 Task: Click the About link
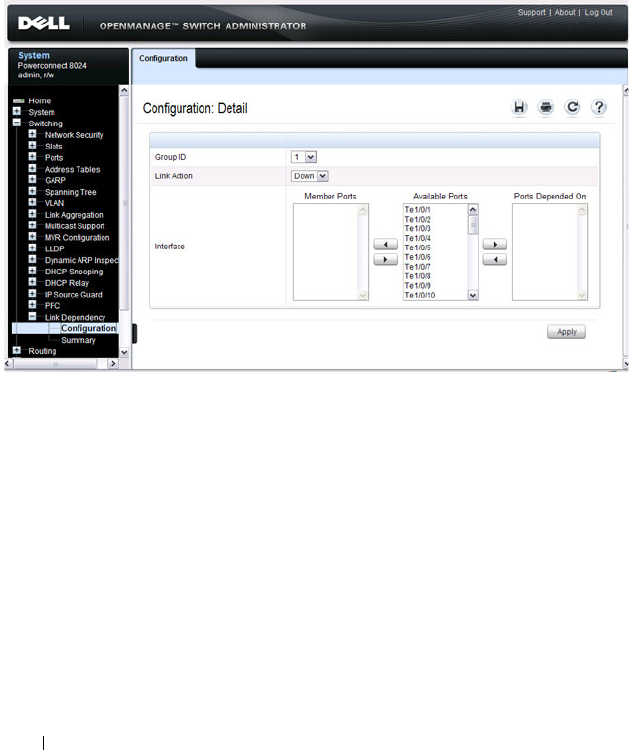(565, 12)
